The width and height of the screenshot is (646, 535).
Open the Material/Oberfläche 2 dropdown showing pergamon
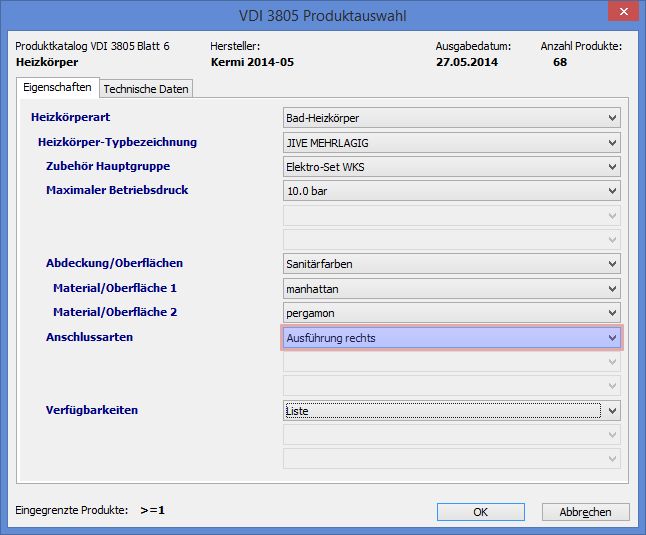click(452, 313)
